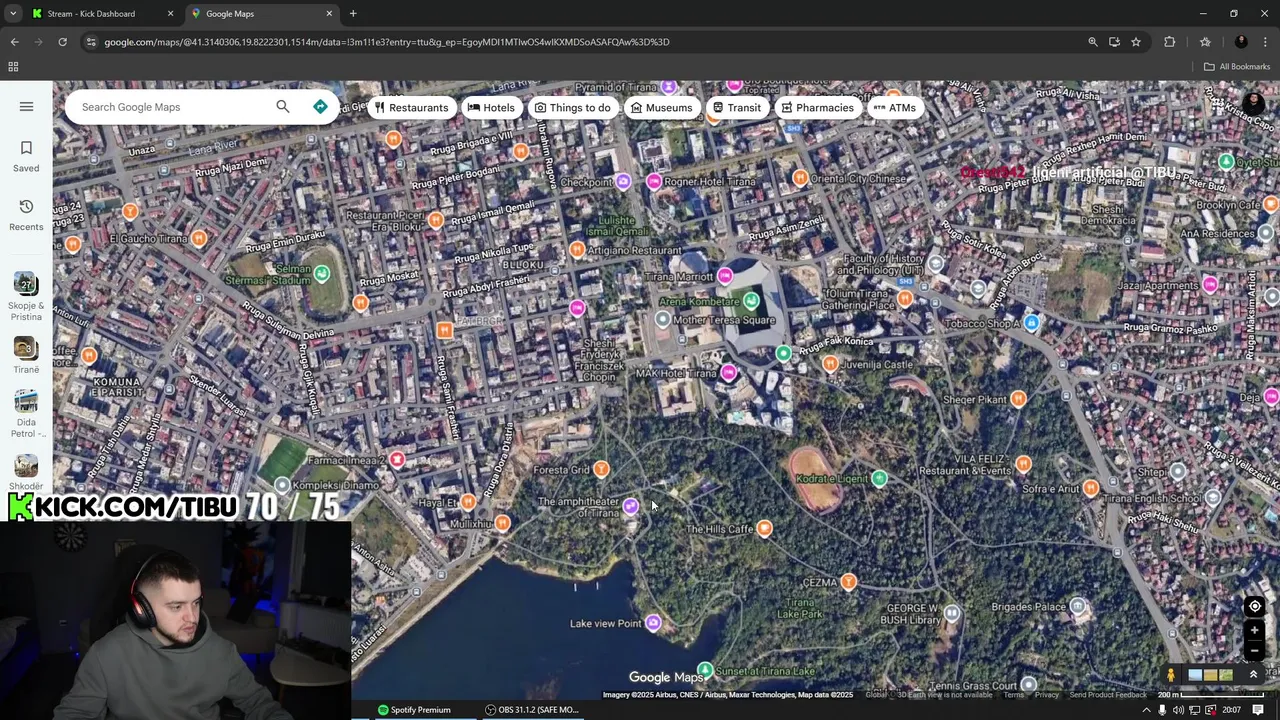Go back to the previous page
Viewport: 1280px width, 720px height.
coord(14,42)
